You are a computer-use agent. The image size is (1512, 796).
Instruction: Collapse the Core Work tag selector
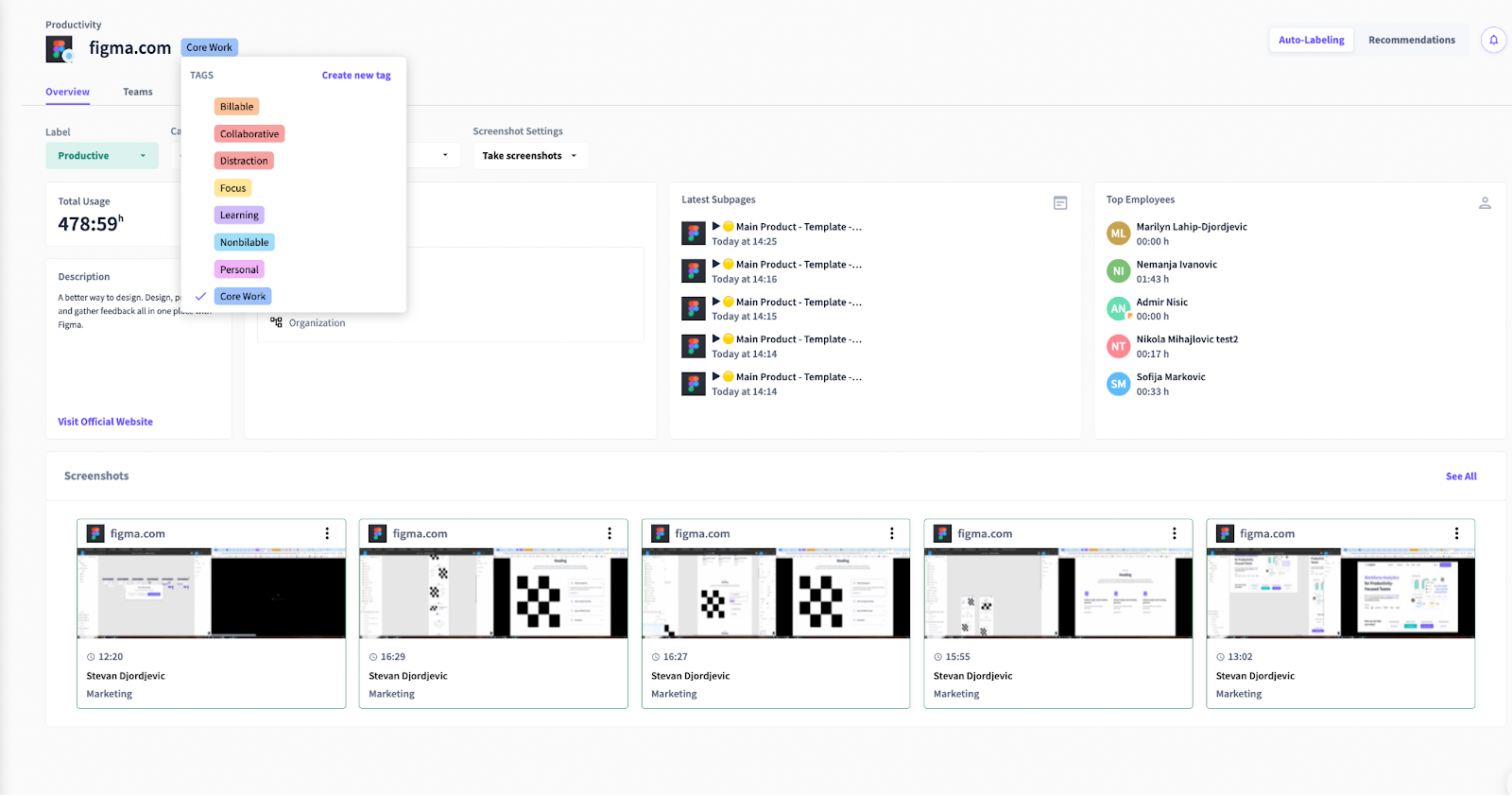209,47
